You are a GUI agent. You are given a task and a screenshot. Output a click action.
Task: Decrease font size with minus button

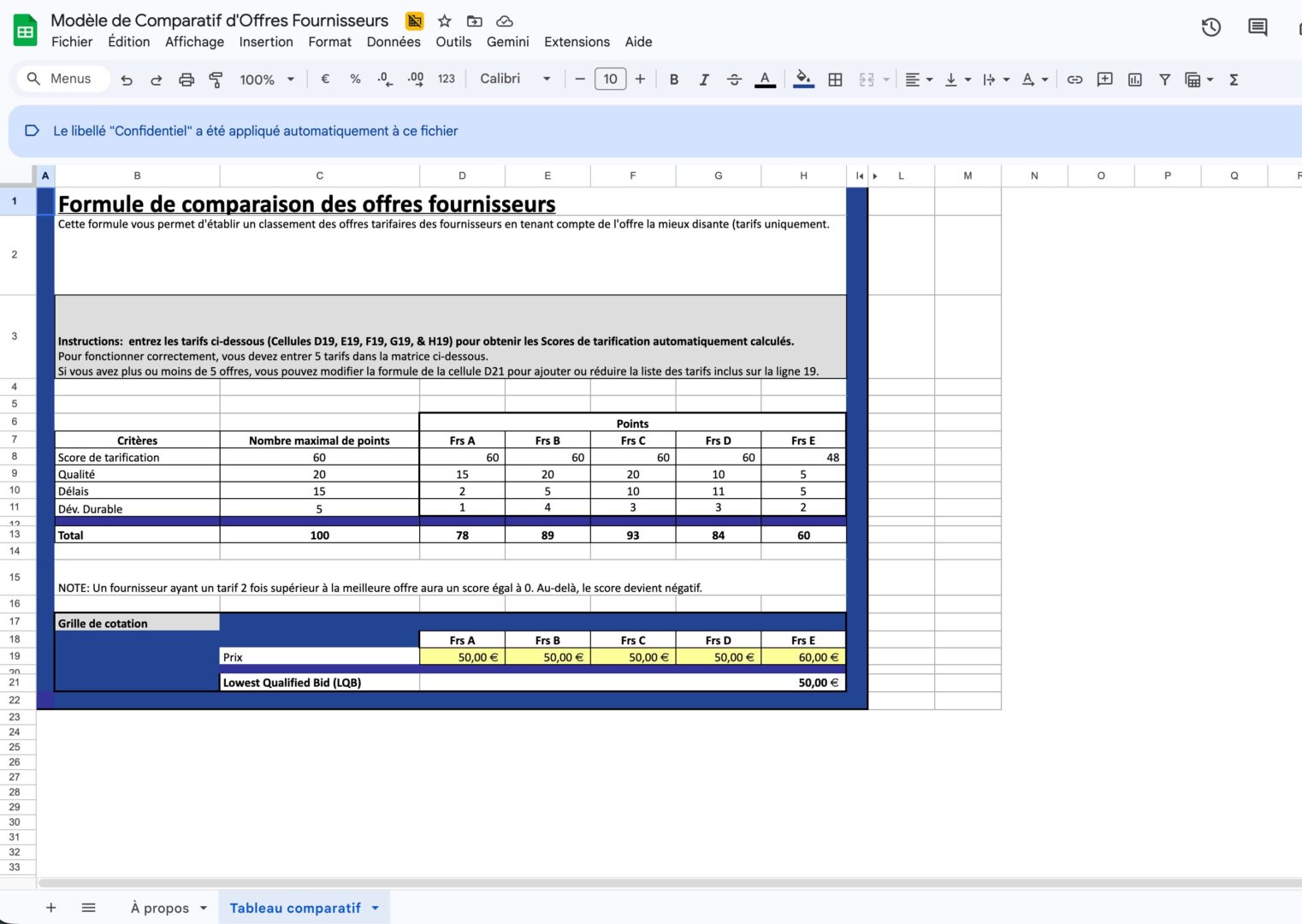(580, 80)
